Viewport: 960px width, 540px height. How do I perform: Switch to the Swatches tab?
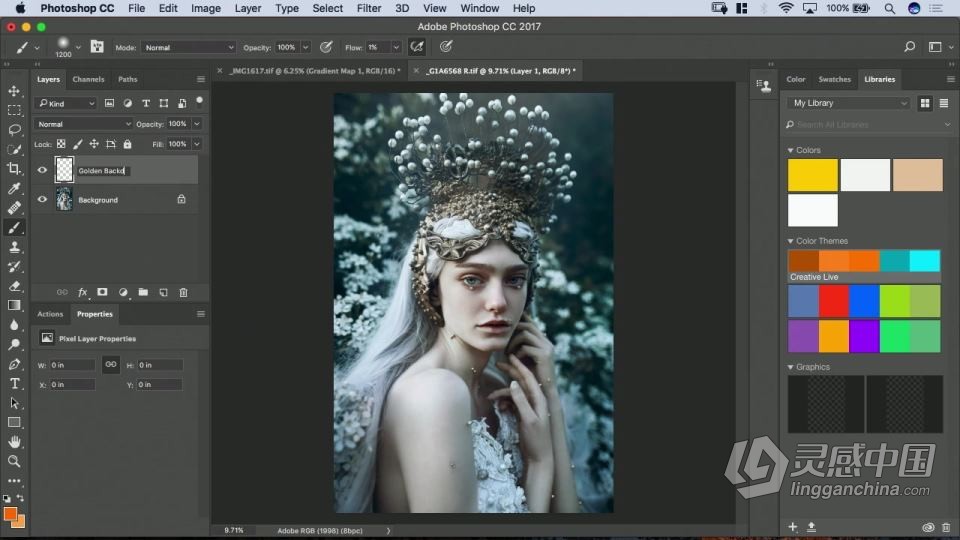pos(834,79)
